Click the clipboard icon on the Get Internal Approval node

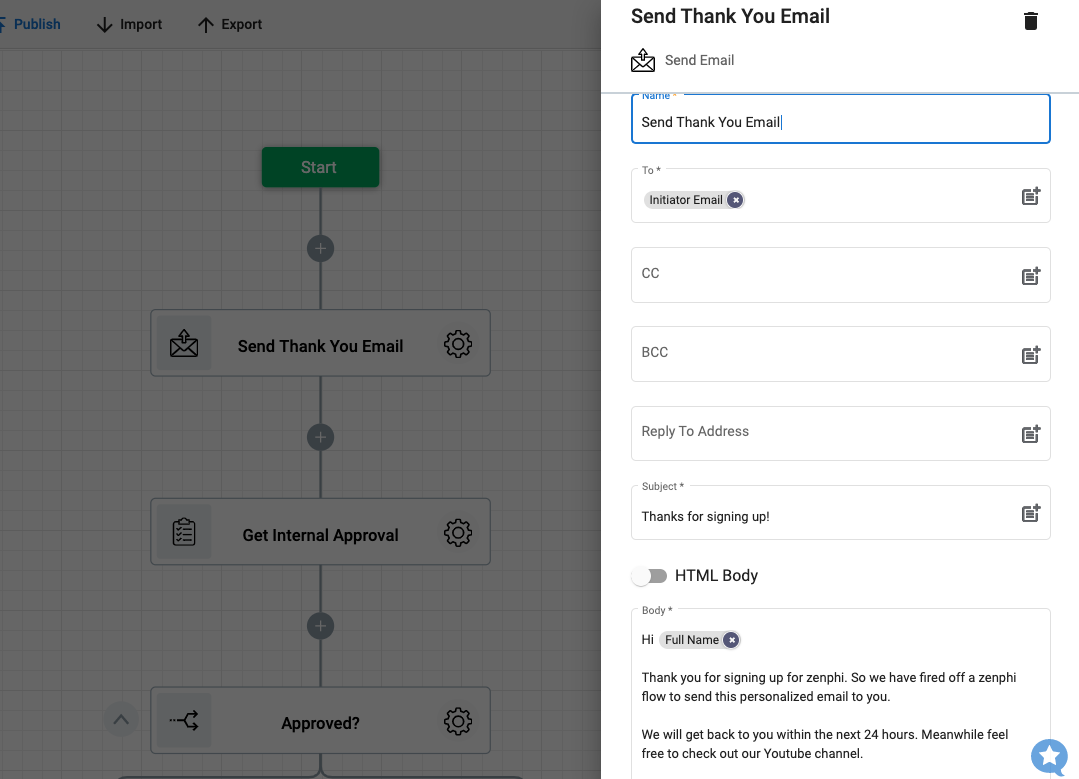click(184, 532)
